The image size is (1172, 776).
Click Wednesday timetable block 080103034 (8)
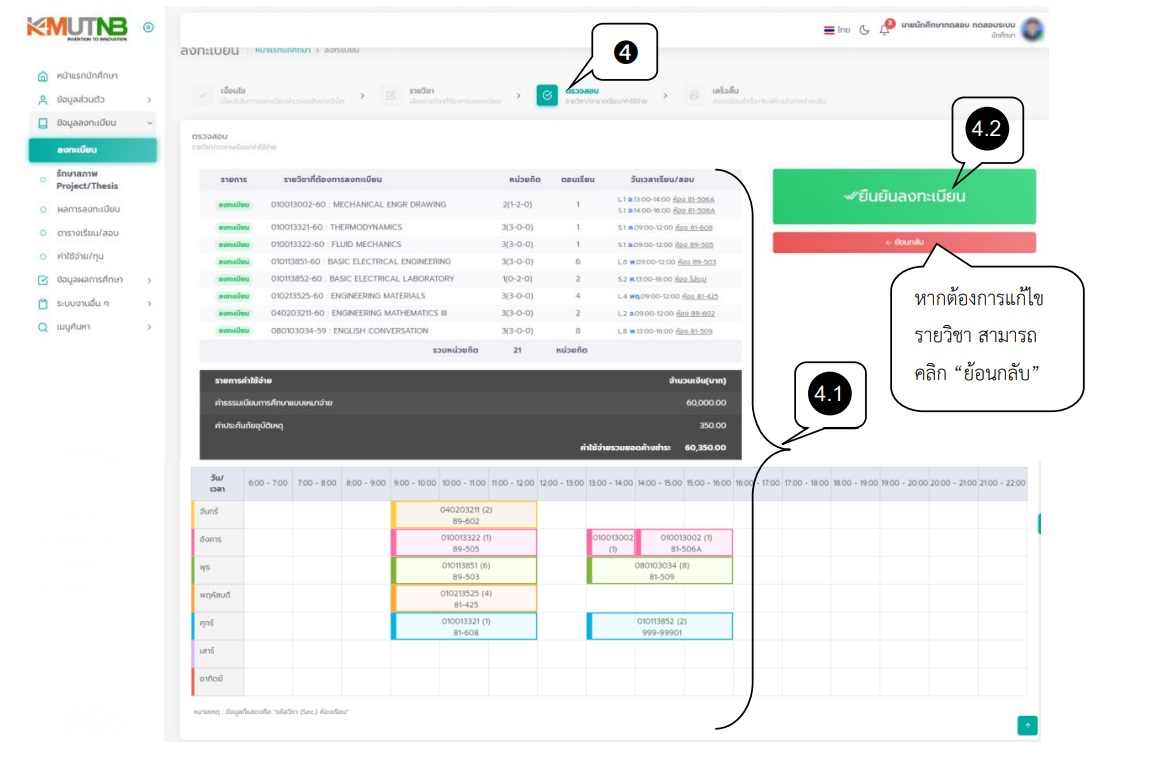660,570
